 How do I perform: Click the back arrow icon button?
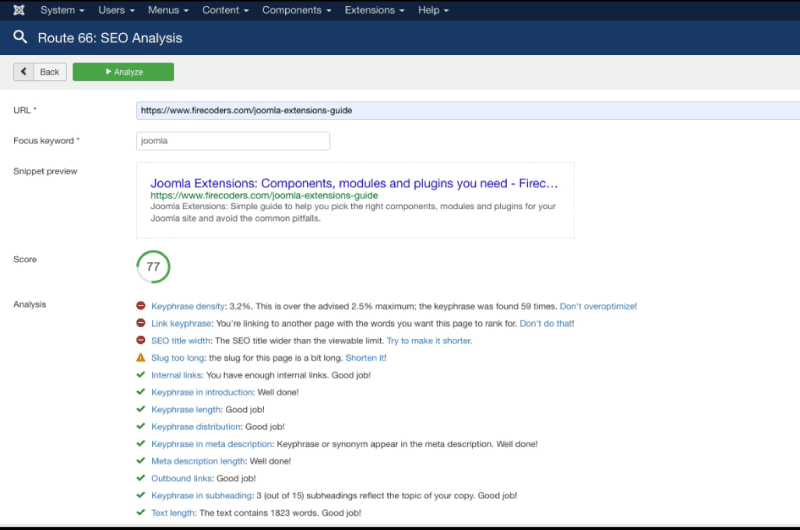[x=23, y=72]
